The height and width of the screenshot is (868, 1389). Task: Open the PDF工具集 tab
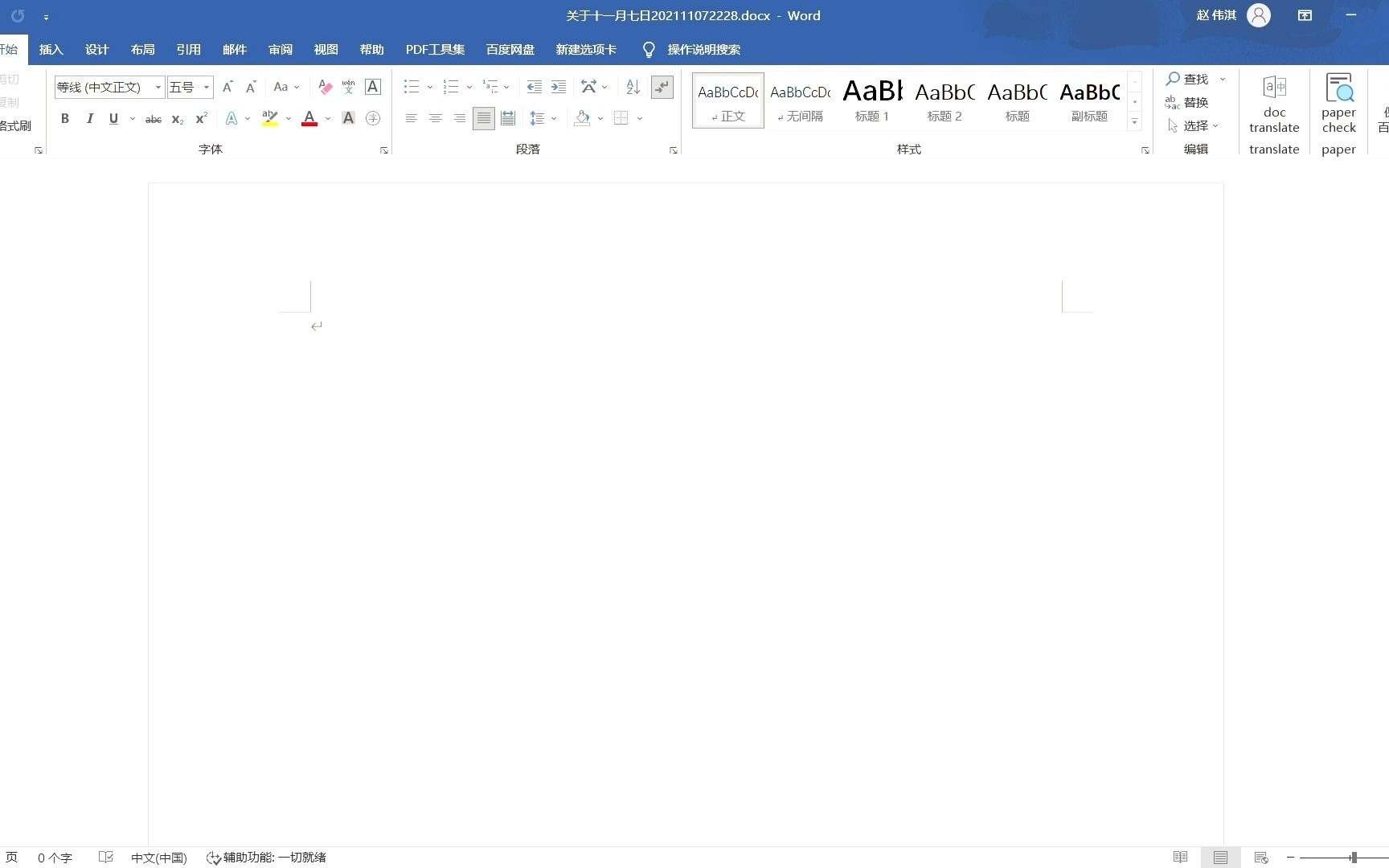coord(435,50)
